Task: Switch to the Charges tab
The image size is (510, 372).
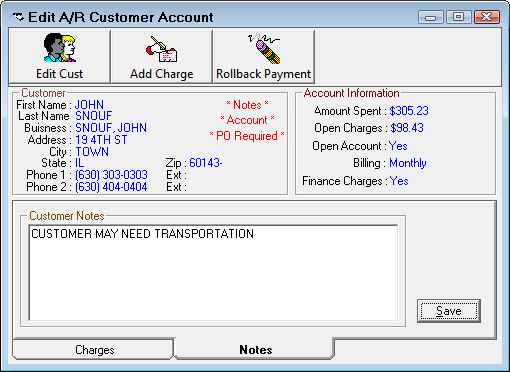Action: pos(94,350)
